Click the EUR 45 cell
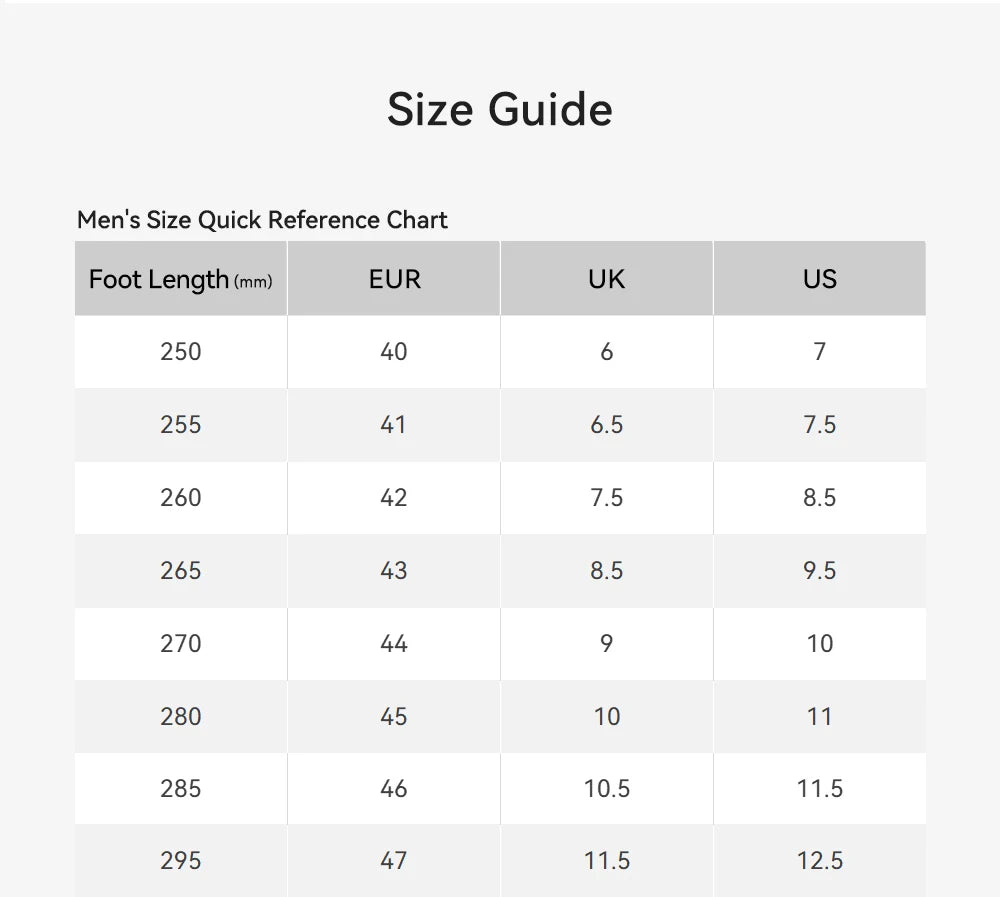This screenshot has width=1000, height=897. (394, 716)
